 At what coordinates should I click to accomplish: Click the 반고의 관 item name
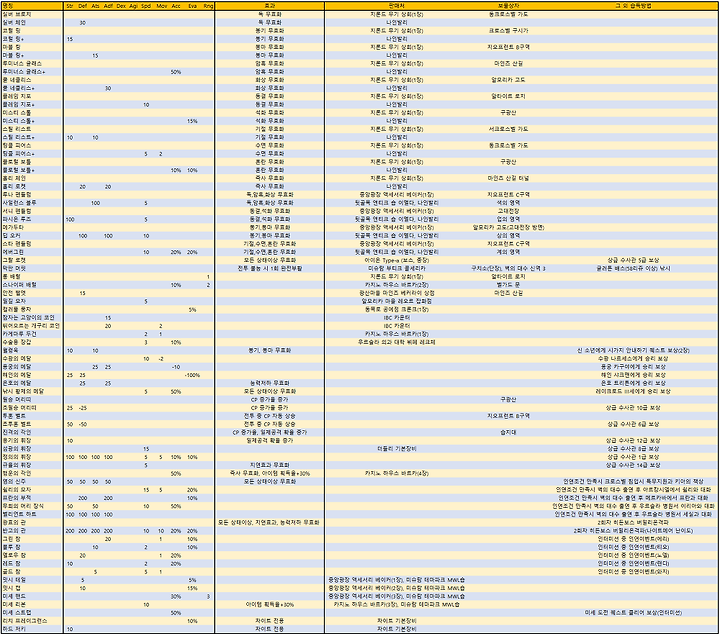(x=14, y=531)
